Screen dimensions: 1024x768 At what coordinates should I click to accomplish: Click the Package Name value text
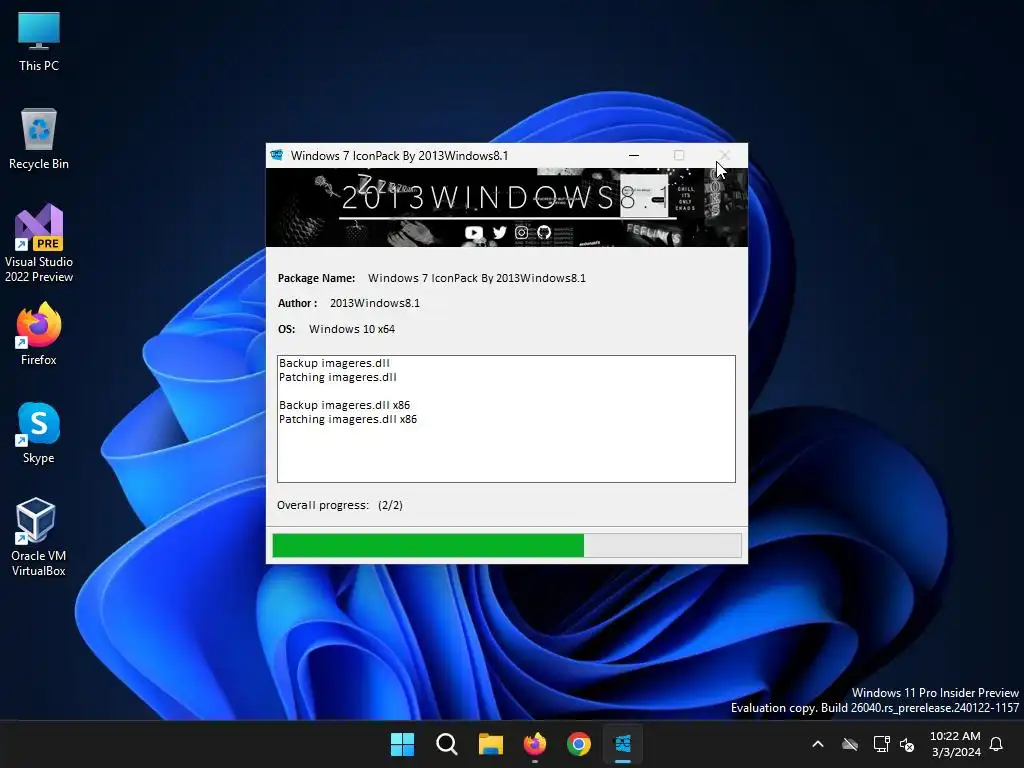click(477, 278)
